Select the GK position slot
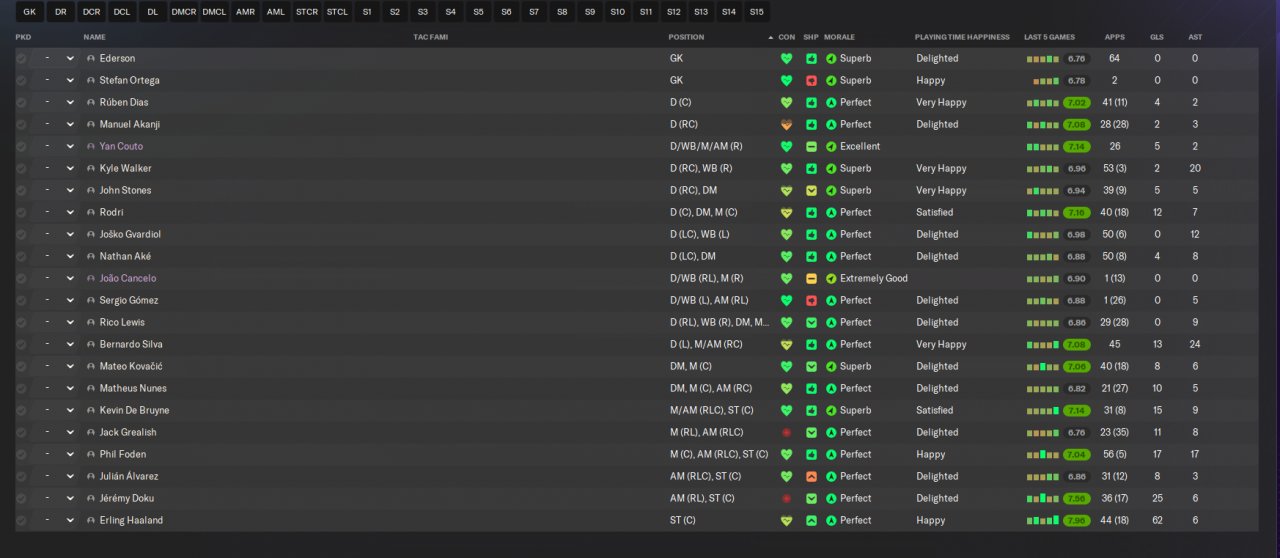This screenshot has height=558, width=1280. point(29,12)
